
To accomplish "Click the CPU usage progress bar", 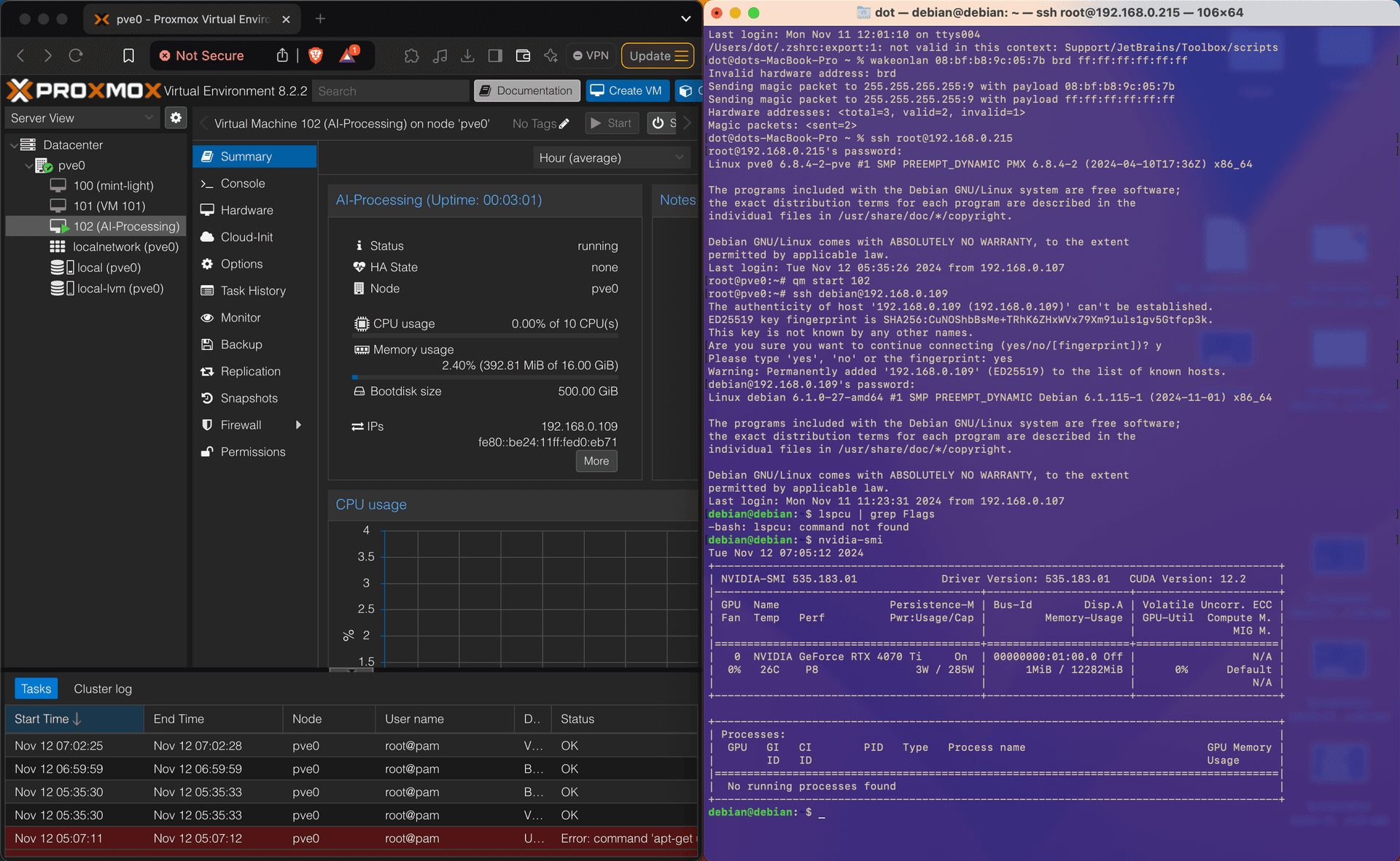I will pyautogui.click(x=485, y=335).
